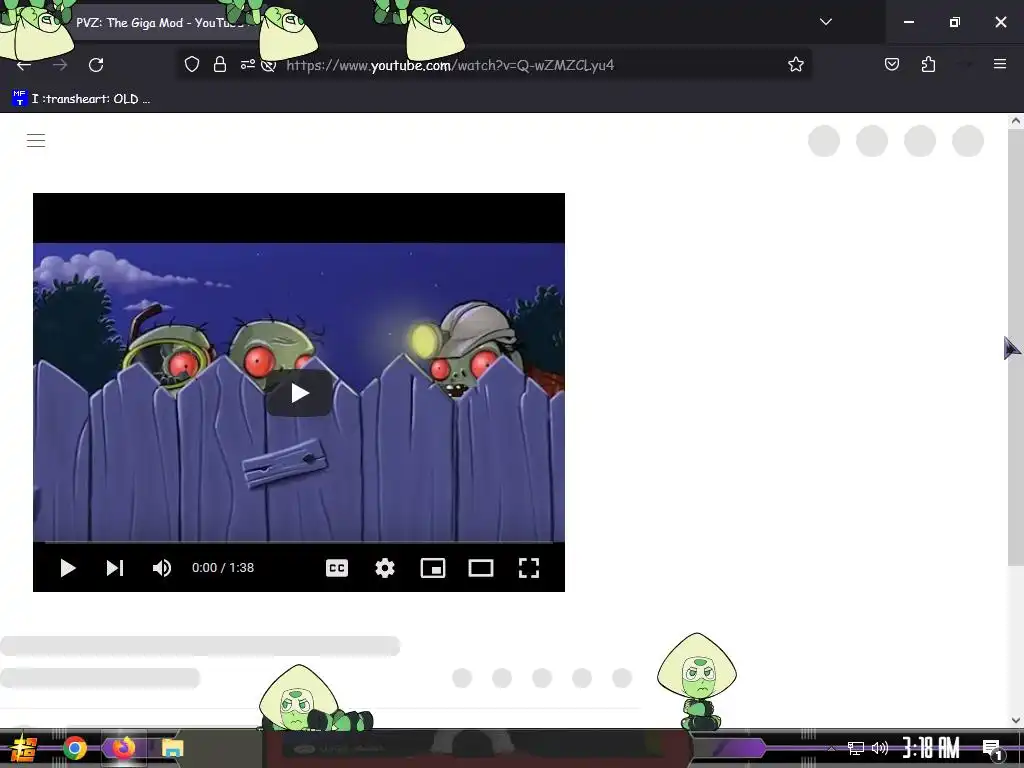Open network tray icon
Screen dimensions: 1024x768
(x=856, y=748)
